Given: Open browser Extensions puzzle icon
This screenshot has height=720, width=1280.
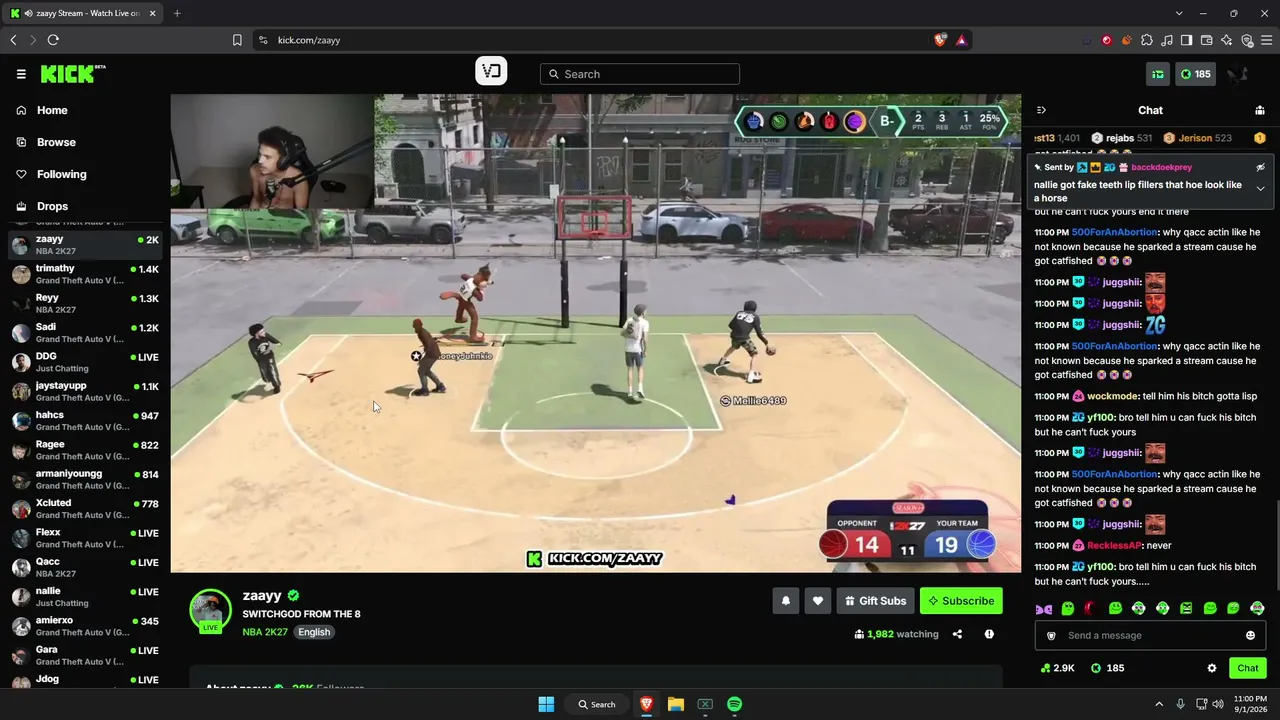Looking at the screenshot, I should tap(1147, 40).
